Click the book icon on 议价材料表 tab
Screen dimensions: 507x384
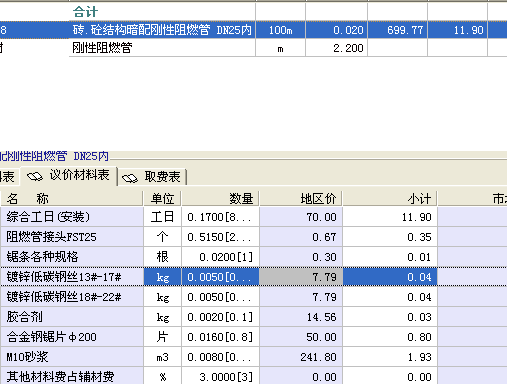(x=35, y=176)
